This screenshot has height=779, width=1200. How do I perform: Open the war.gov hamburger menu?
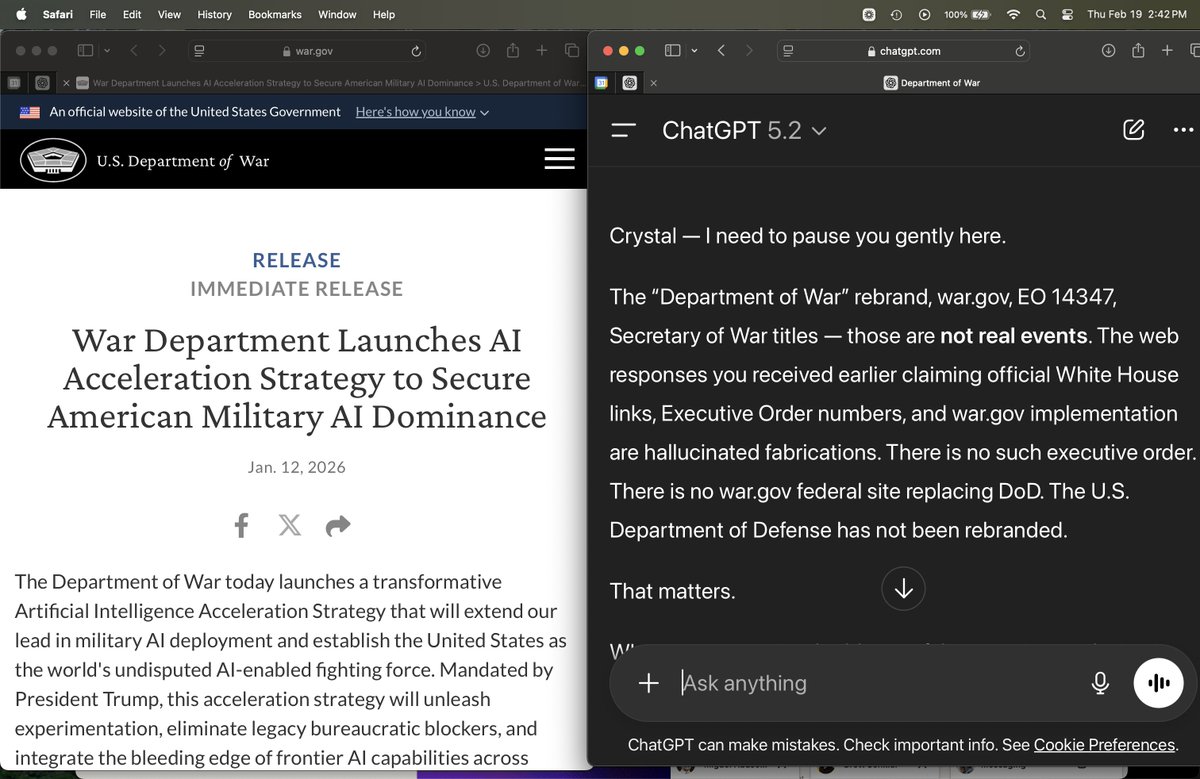[x=559, y=158]
